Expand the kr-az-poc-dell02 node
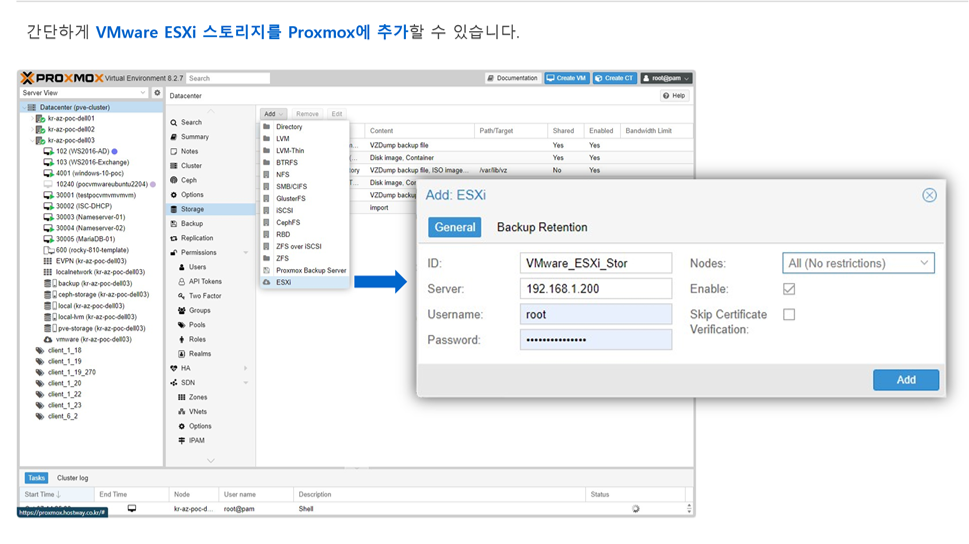The width and height of the screenshot is (969, 544). pyautogui.click(x=32, y=129)
